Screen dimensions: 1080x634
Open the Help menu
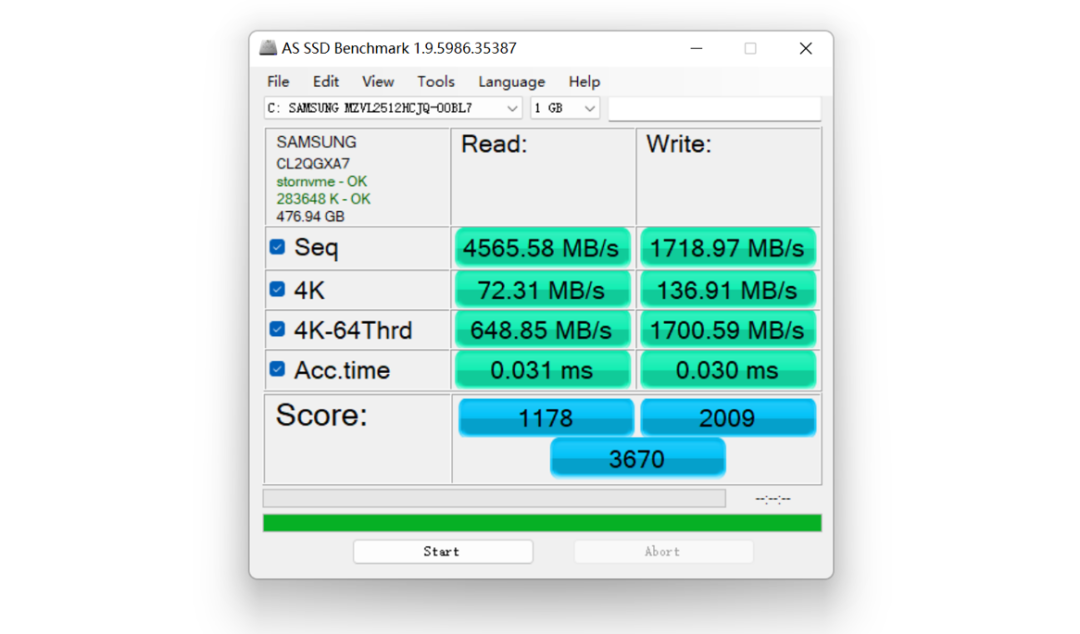[x=584, y=81]
